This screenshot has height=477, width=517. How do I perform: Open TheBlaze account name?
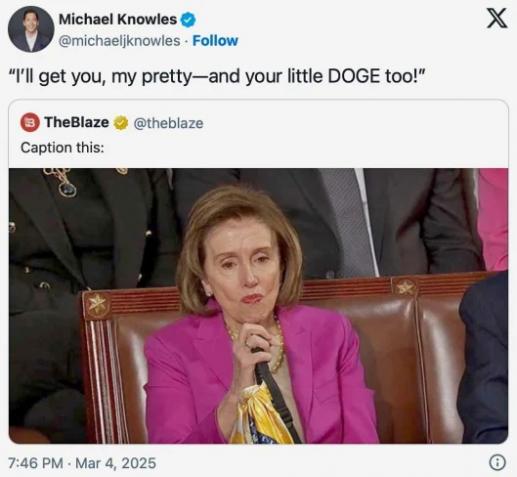(77, 122)
